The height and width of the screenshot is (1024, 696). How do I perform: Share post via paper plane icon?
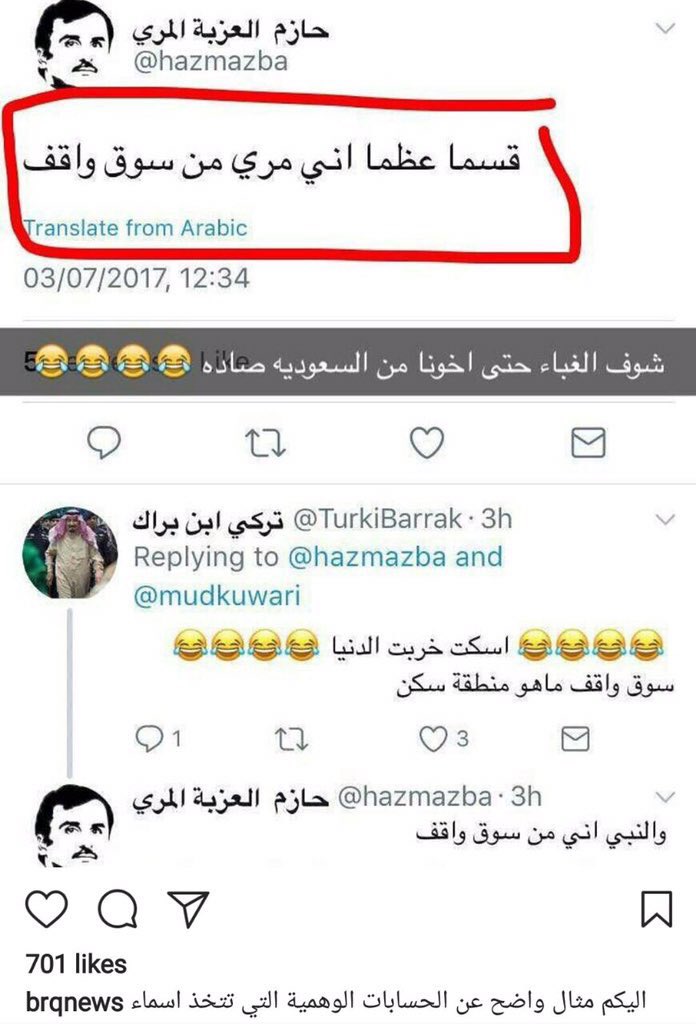188,909
